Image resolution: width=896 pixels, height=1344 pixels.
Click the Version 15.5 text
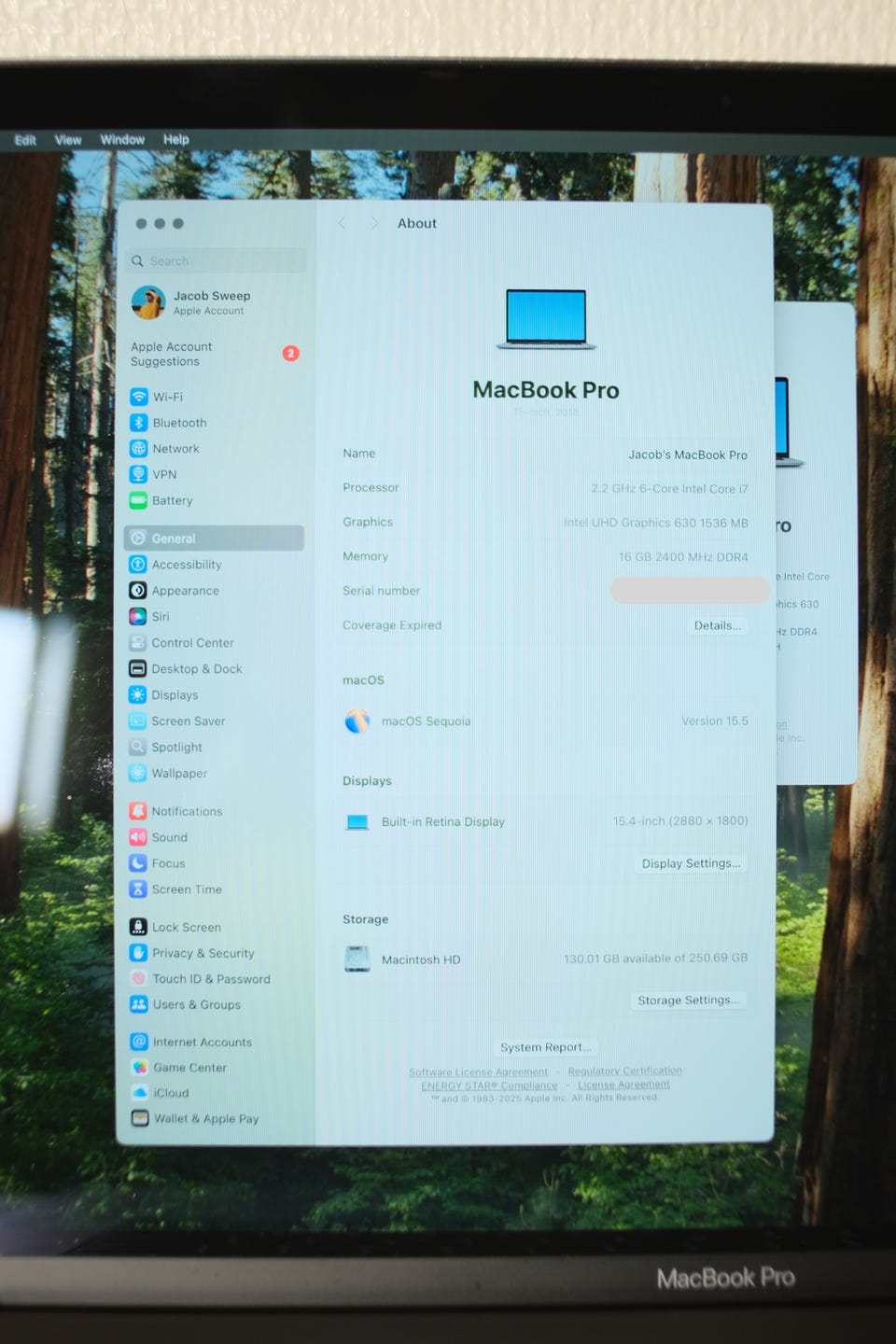pos(715,721)
